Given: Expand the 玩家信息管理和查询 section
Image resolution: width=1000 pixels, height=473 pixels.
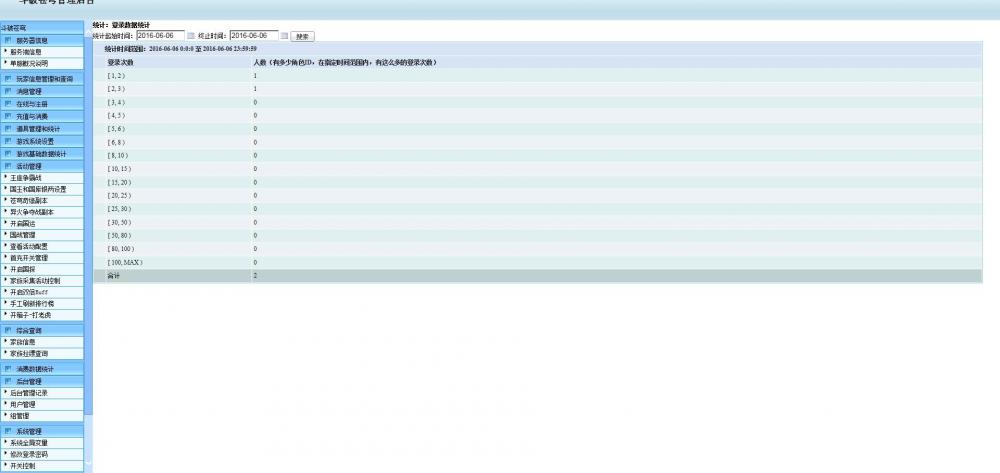Looking at the screenshot, I should [x=44, y=78].
